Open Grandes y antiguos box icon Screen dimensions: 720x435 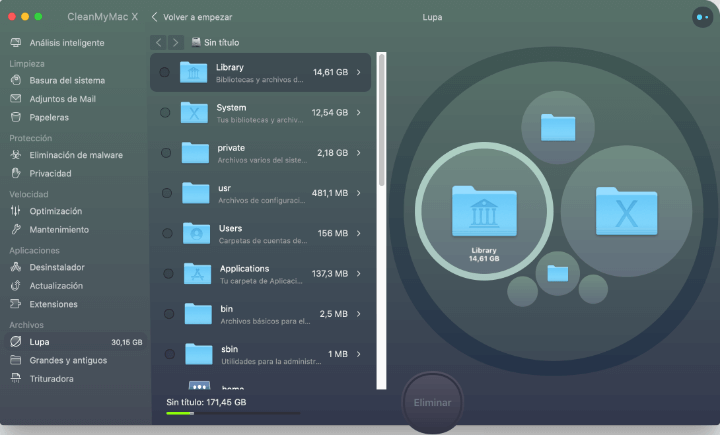coord(16,360)
